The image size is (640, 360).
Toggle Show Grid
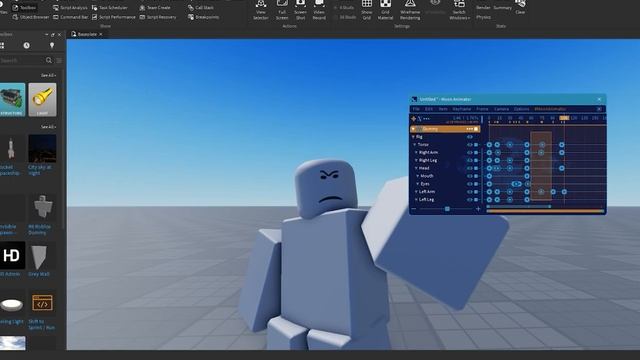367,10
